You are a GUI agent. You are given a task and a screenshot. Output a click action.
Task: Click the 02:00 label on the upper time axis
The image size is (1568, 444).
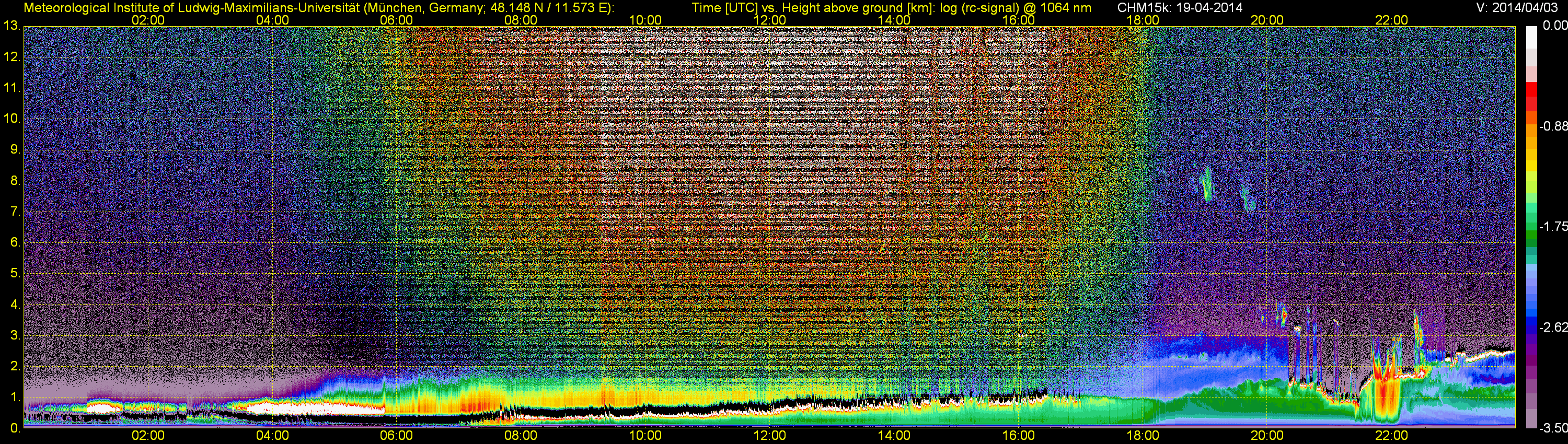pyautogui.click(x=148, y=20)
